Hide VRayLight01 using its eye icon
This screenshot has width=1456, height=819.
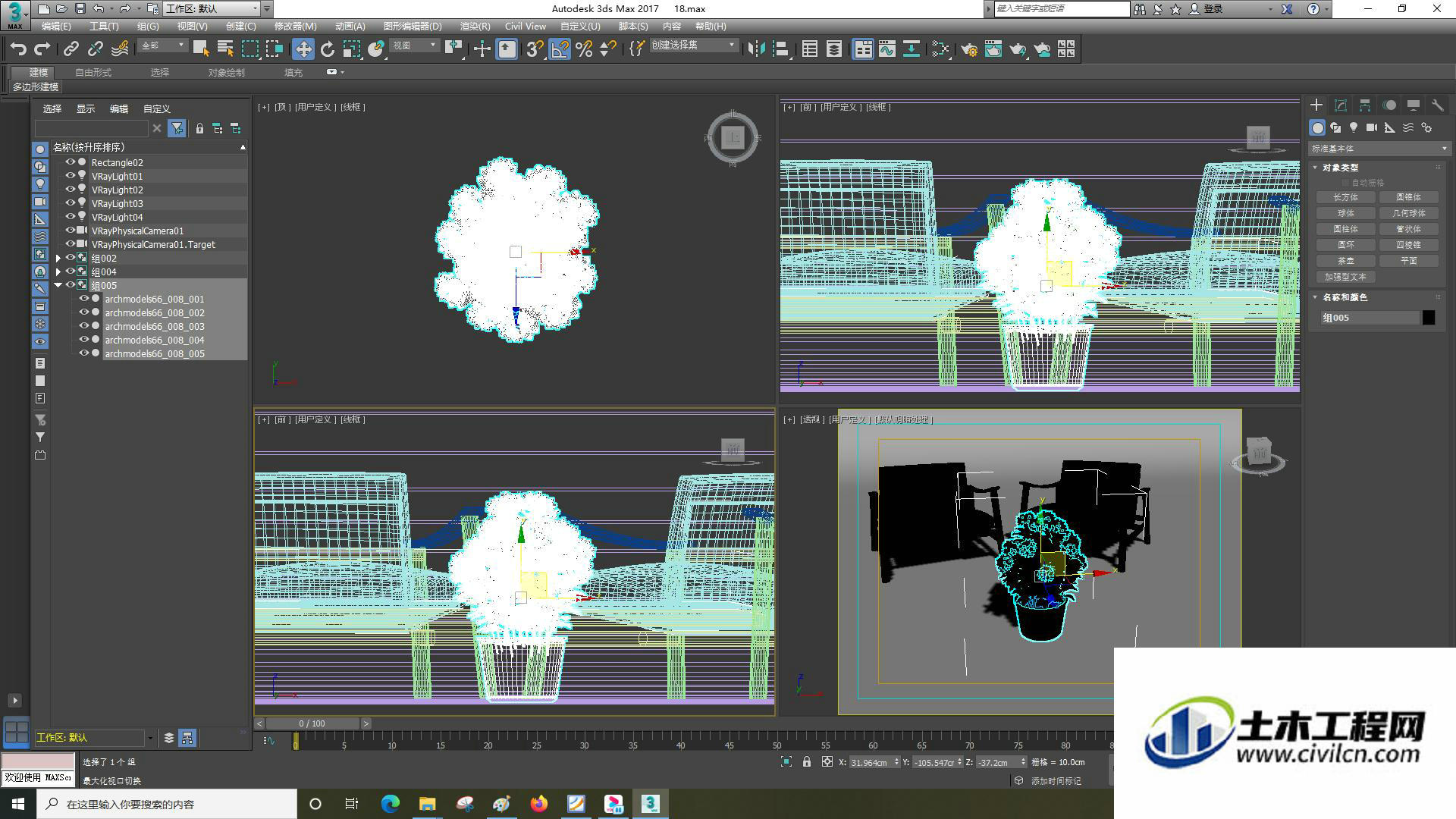pyautogui.click(x=71, y=176)
